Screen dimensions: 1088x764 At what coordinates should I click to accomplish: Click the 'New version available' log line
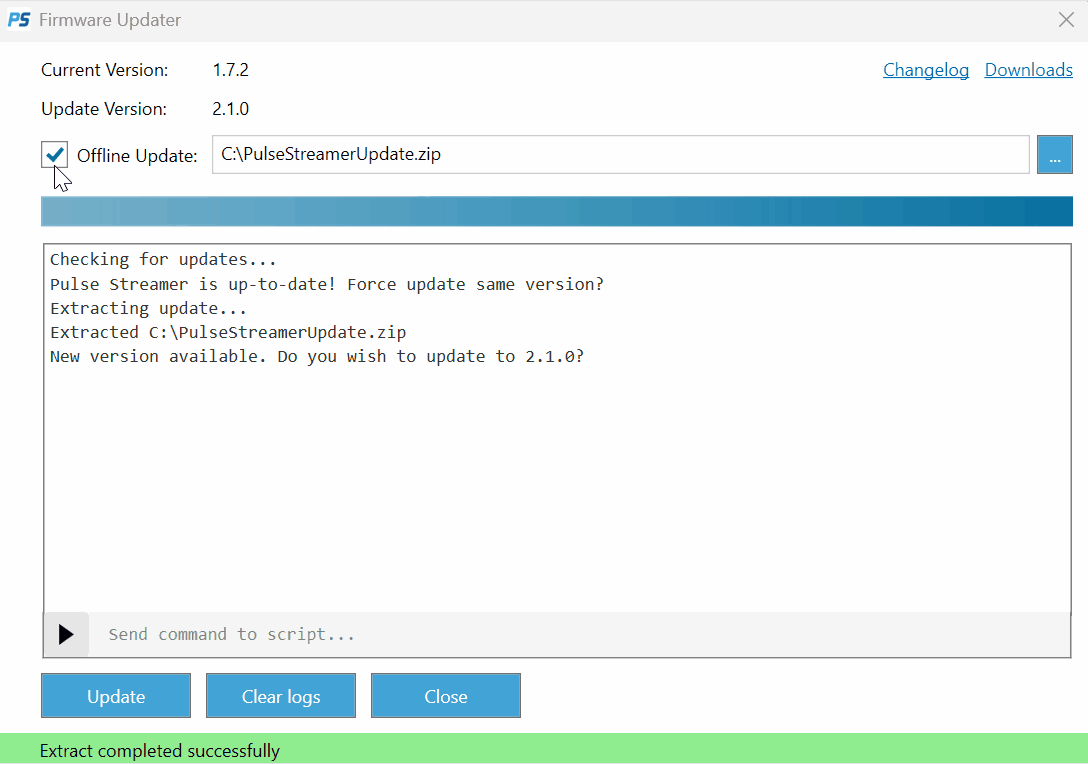coord(316,356)
